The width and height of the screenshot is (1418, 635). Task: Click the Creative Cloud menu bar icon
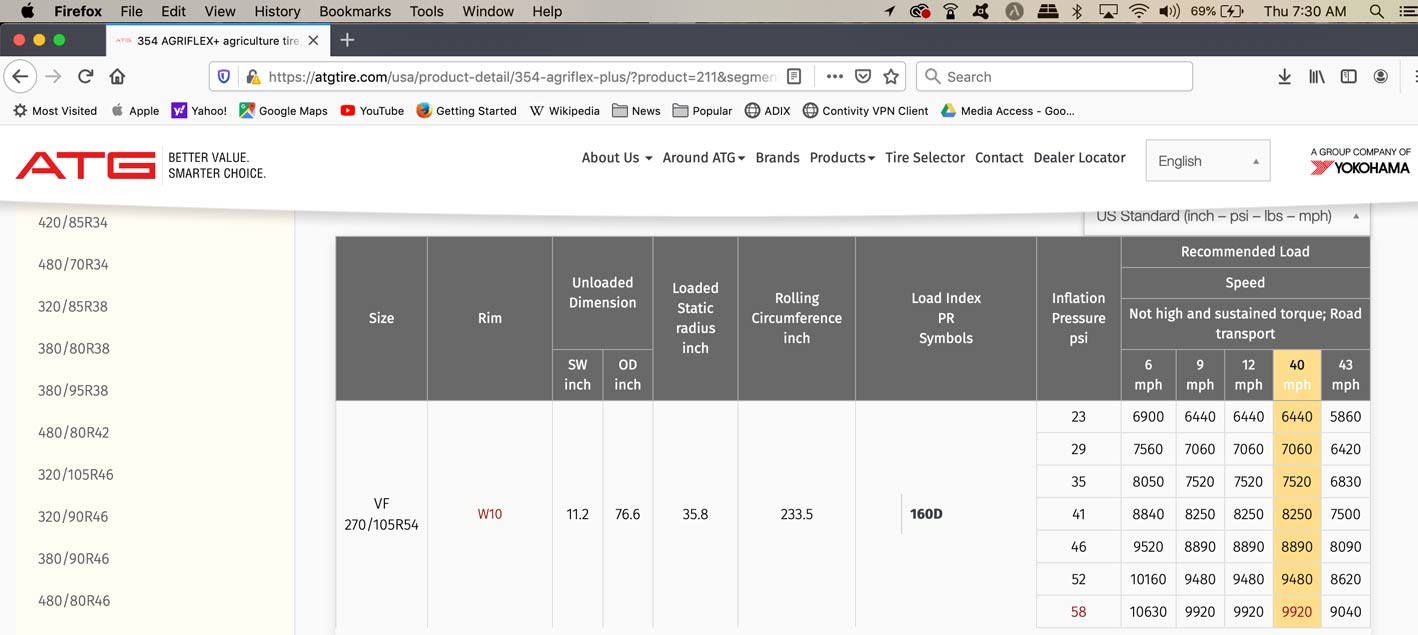tap(920, 11)
